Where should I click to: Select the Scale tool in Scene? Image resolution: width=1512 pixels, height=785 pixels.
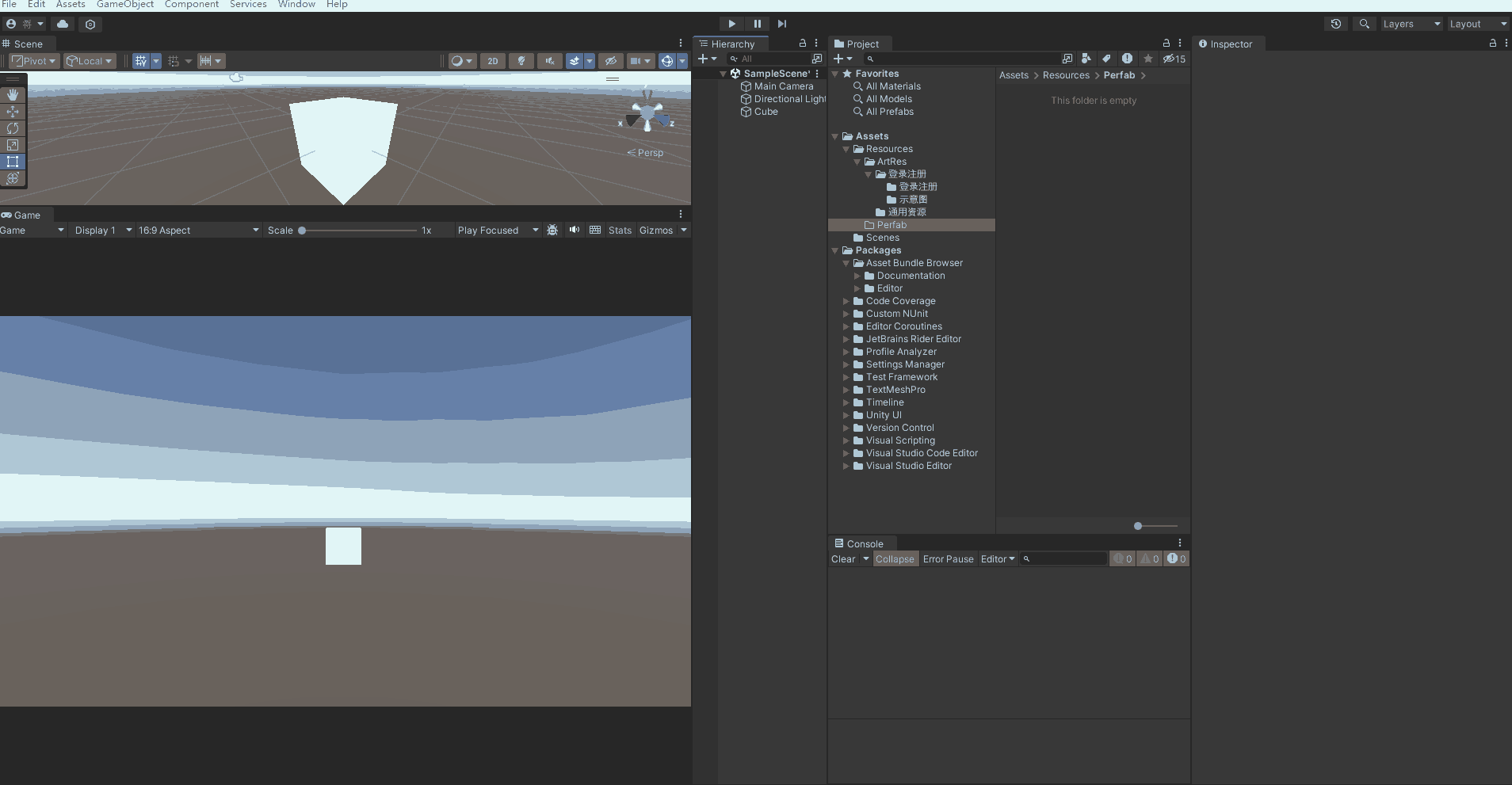pos(13,145)
